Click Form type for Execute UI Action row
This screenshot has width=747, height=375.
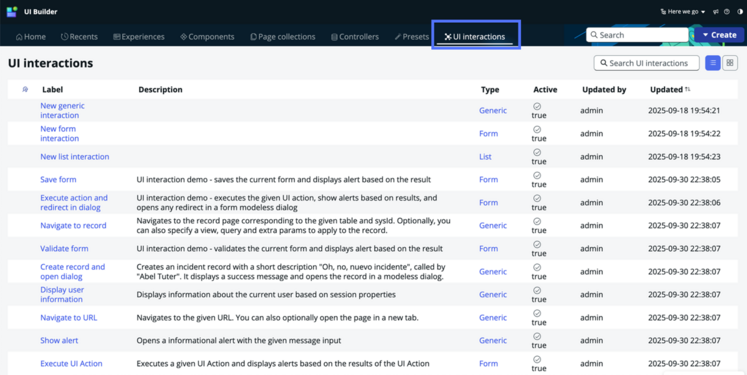(488, 364)
